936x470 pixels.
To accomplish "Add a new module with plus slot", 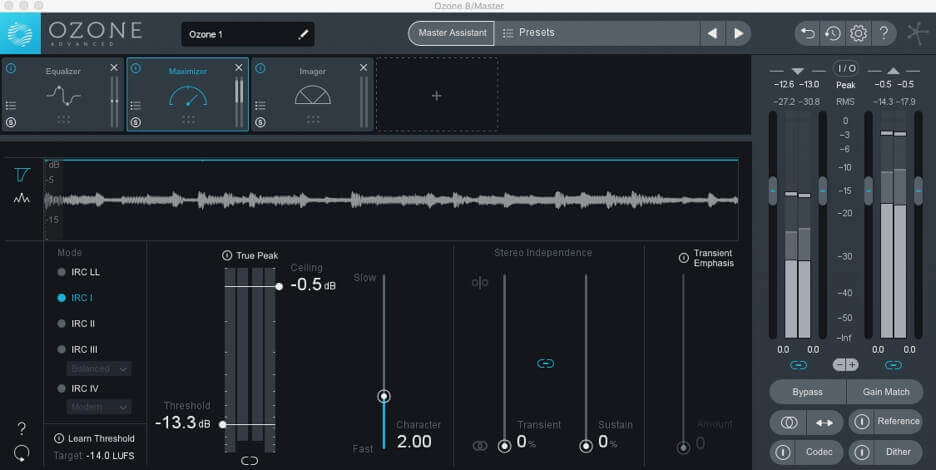I will pos(437,95).
